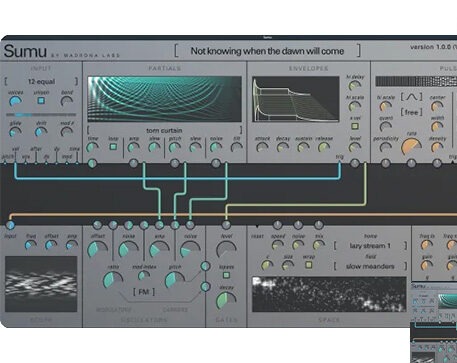Toggle the unison switch in Input
The width and height of the screenshot is (457, 363).
(41, 100)
